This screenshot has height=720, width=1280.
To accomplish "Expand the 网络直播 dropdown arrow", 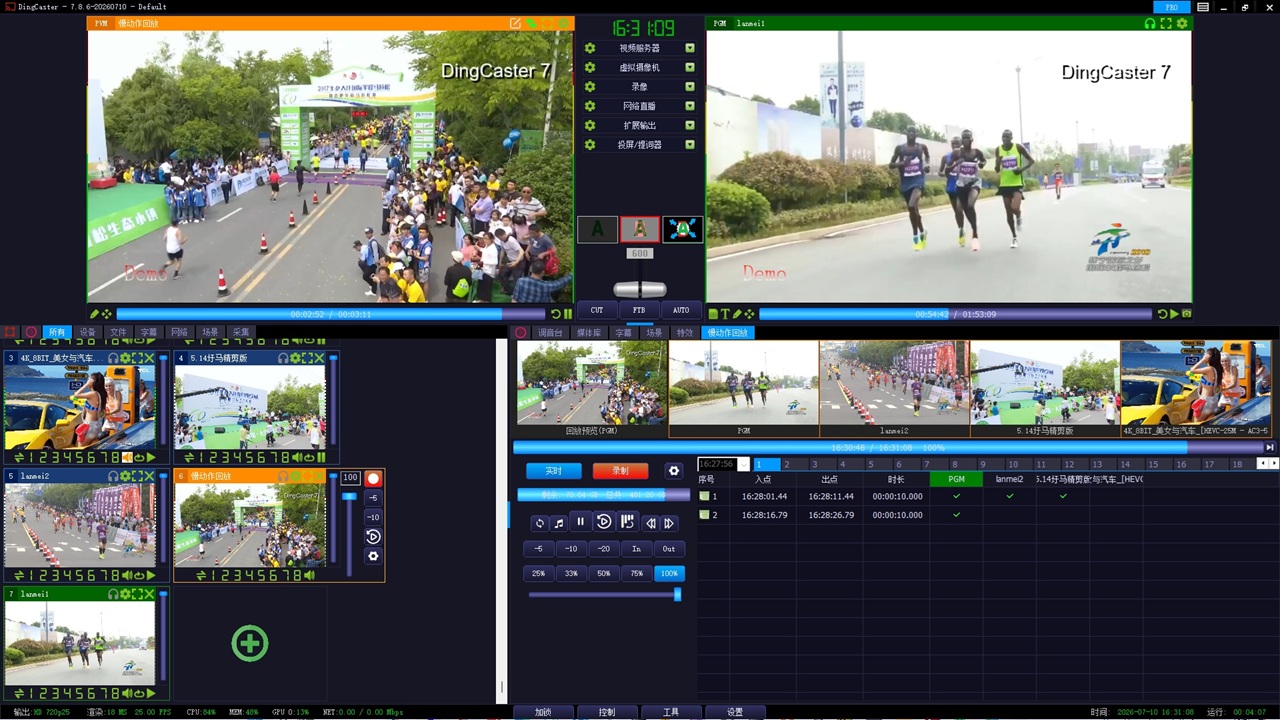I will tap(690, 106).
